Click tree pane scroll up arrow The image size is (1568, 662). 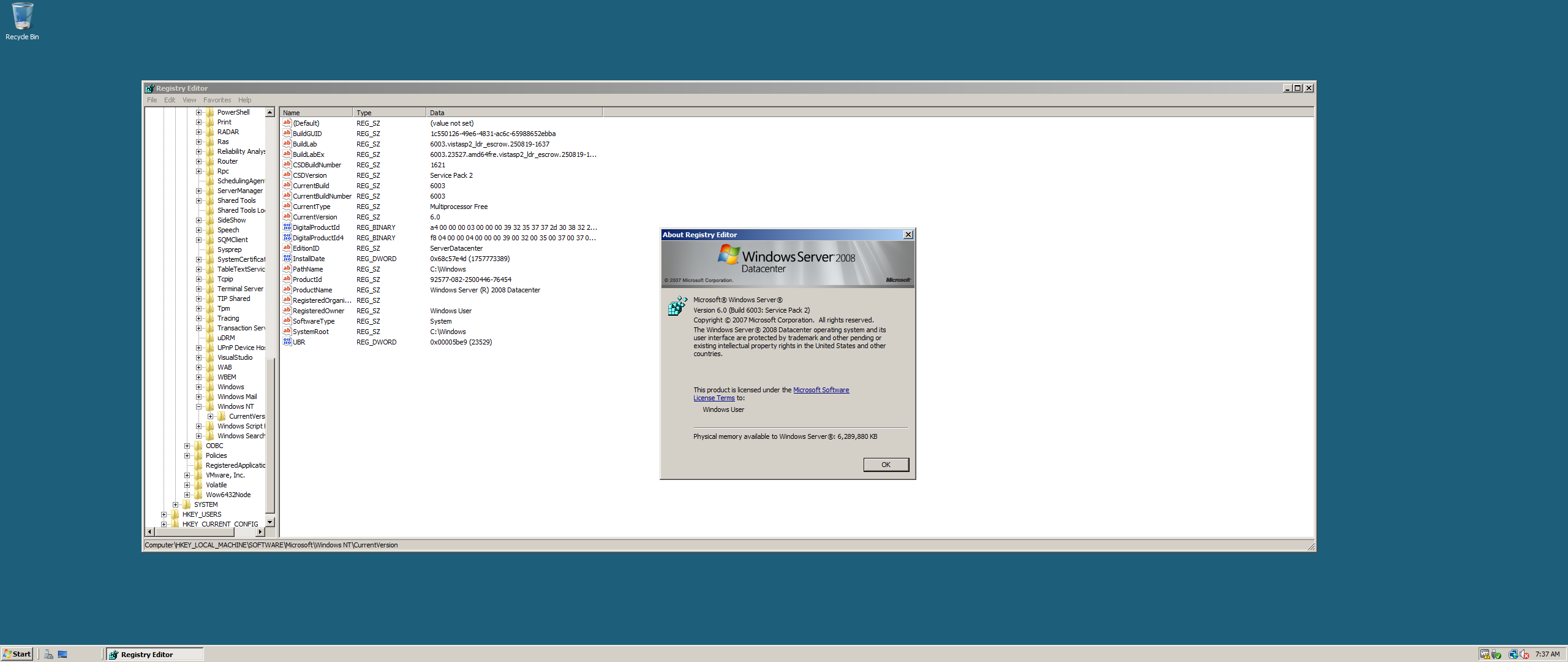[269, 112]
